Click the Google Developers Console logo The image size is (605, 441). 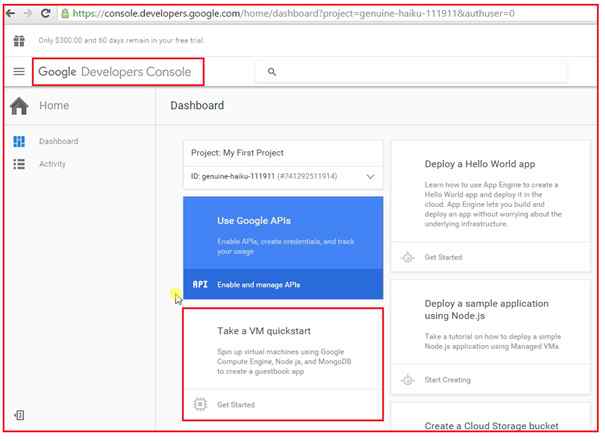point(115,72)
